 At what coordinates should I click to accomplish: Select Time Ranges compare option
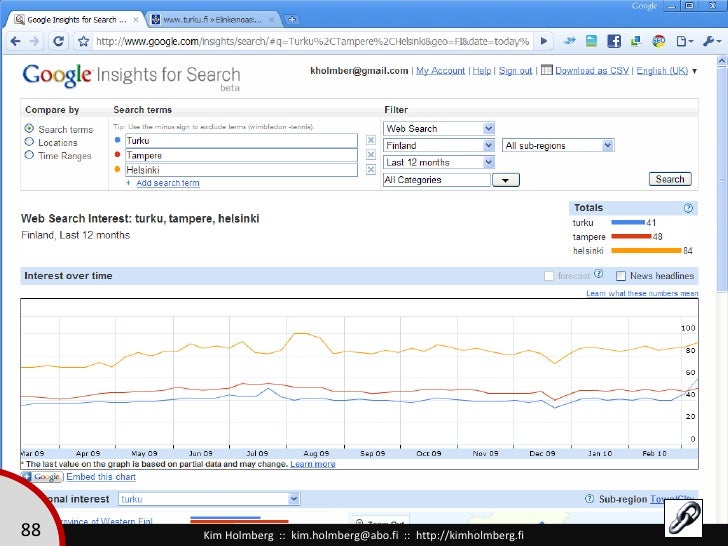[29, 155]
